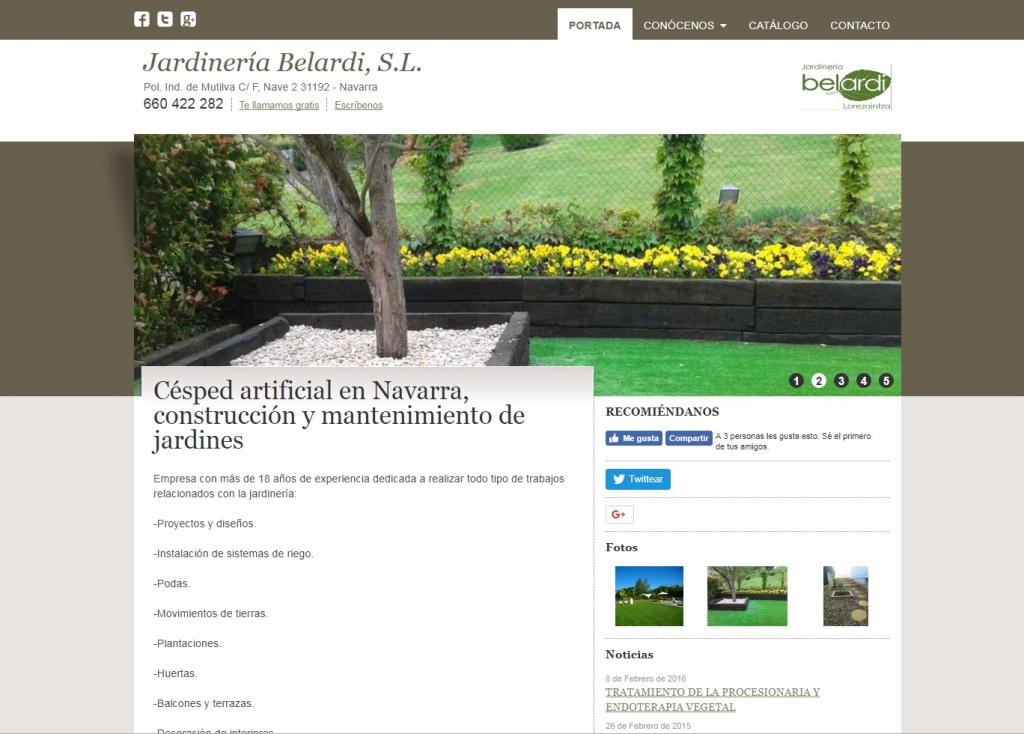Click the 'Recomiéndanos' section heading
Image resolution: width=1024 pixels, height=734 pixels.
tap(662, 412)
